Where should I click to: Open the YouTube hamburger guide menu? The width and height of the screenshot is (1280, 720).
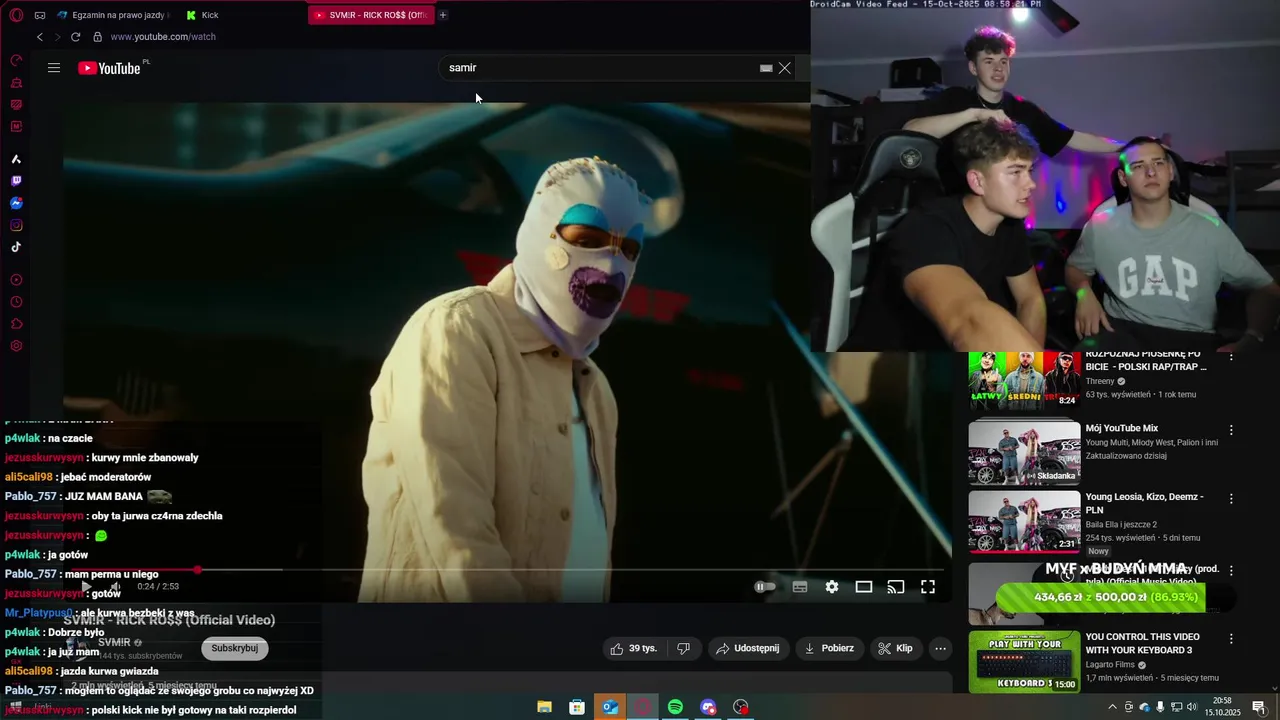[x=54, y=68]
